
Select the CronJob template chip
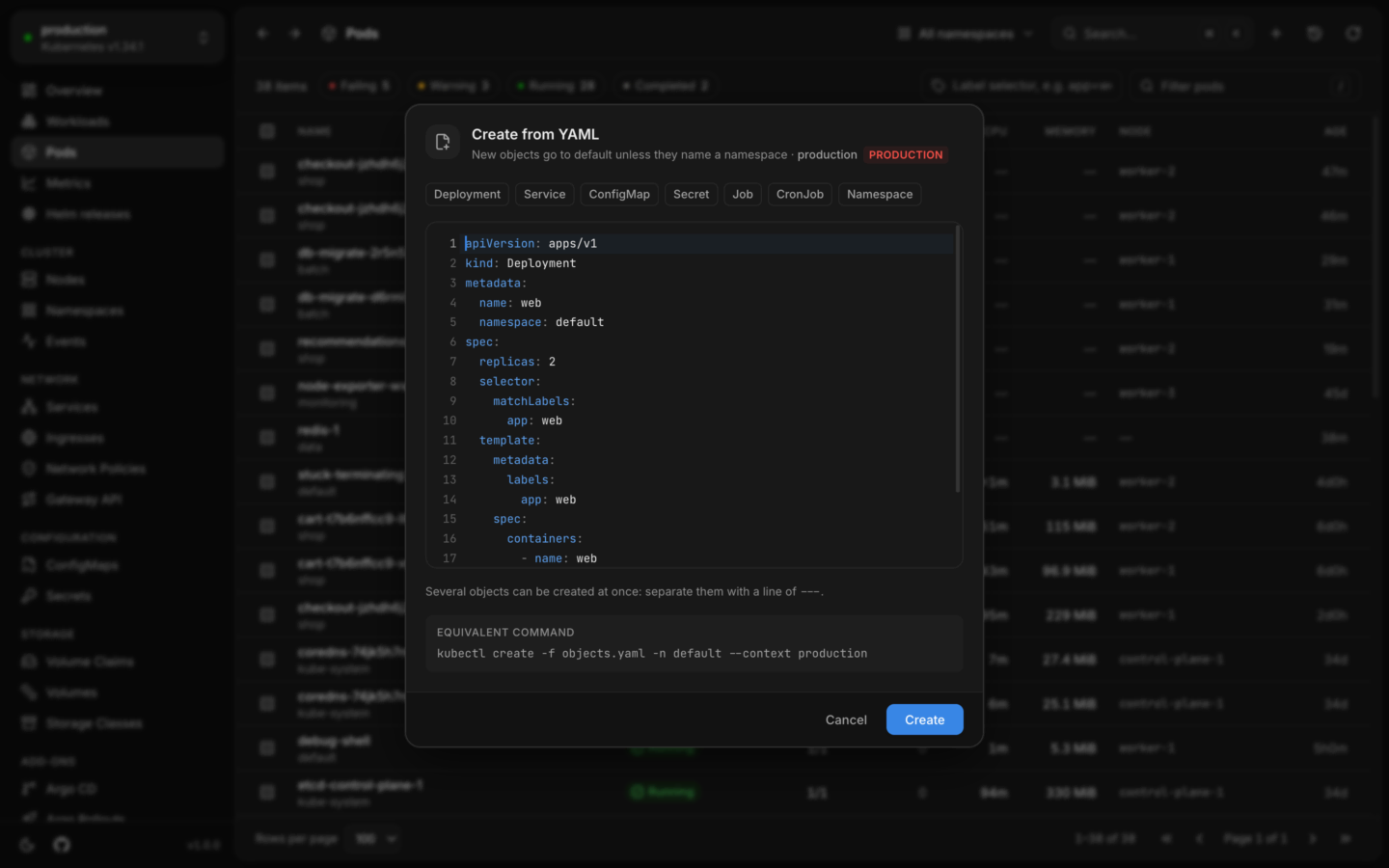point(800,195)
